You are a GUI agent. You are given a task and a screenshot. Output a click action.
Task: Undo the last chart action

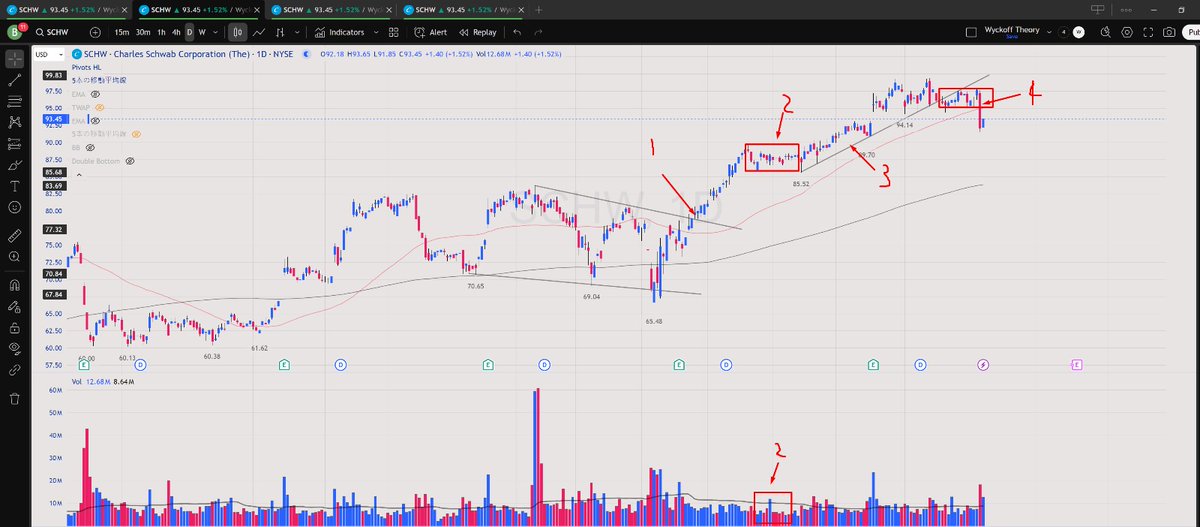pos(517,32)
